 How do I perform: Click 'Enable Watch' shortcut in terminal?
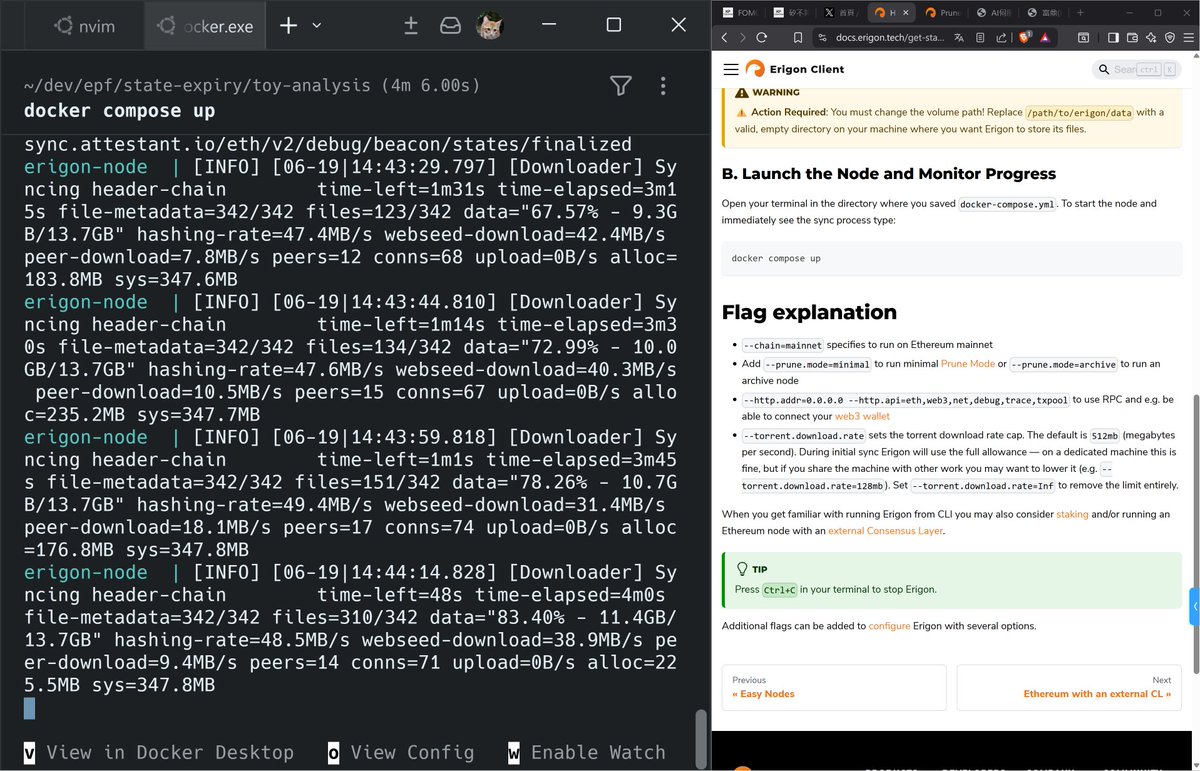[x=586, y=752]
